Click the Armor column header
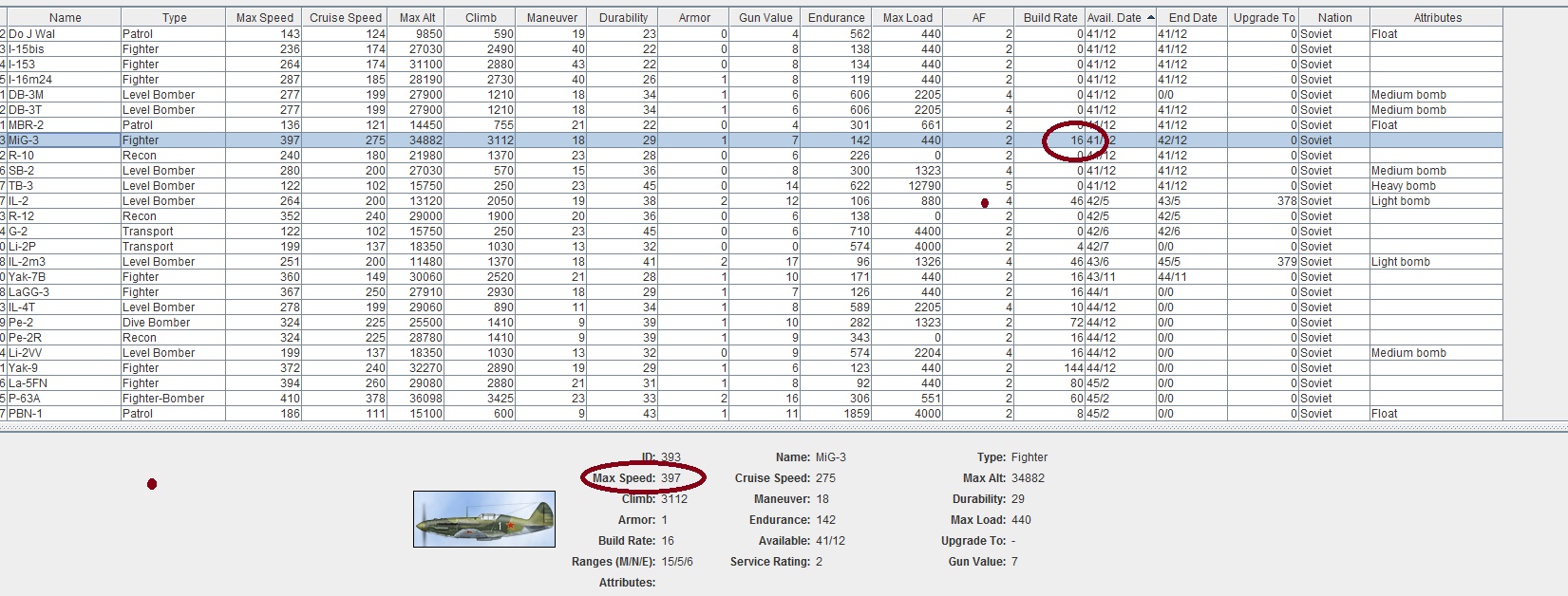Viewport: 1568px width, 596px height. [694, 17]
